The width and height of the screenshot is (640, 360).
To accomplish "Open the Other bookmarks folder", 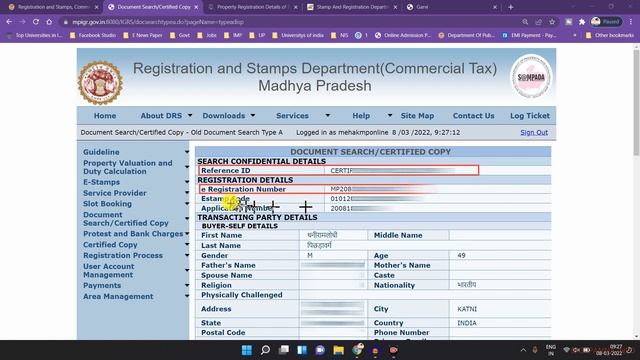I will tap(610, 36).
